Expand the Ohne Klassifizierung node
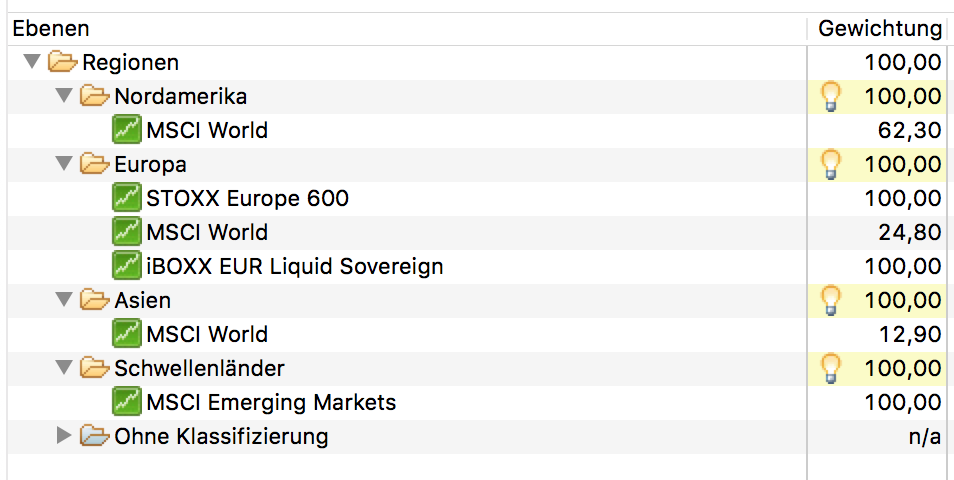The height and width of the screenshot is (480, 954). [64, 436]
